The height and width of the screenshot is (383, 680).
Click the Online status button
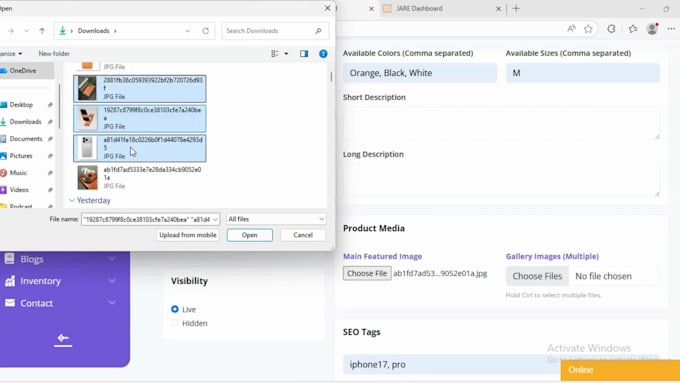click(x=620, y=370)
